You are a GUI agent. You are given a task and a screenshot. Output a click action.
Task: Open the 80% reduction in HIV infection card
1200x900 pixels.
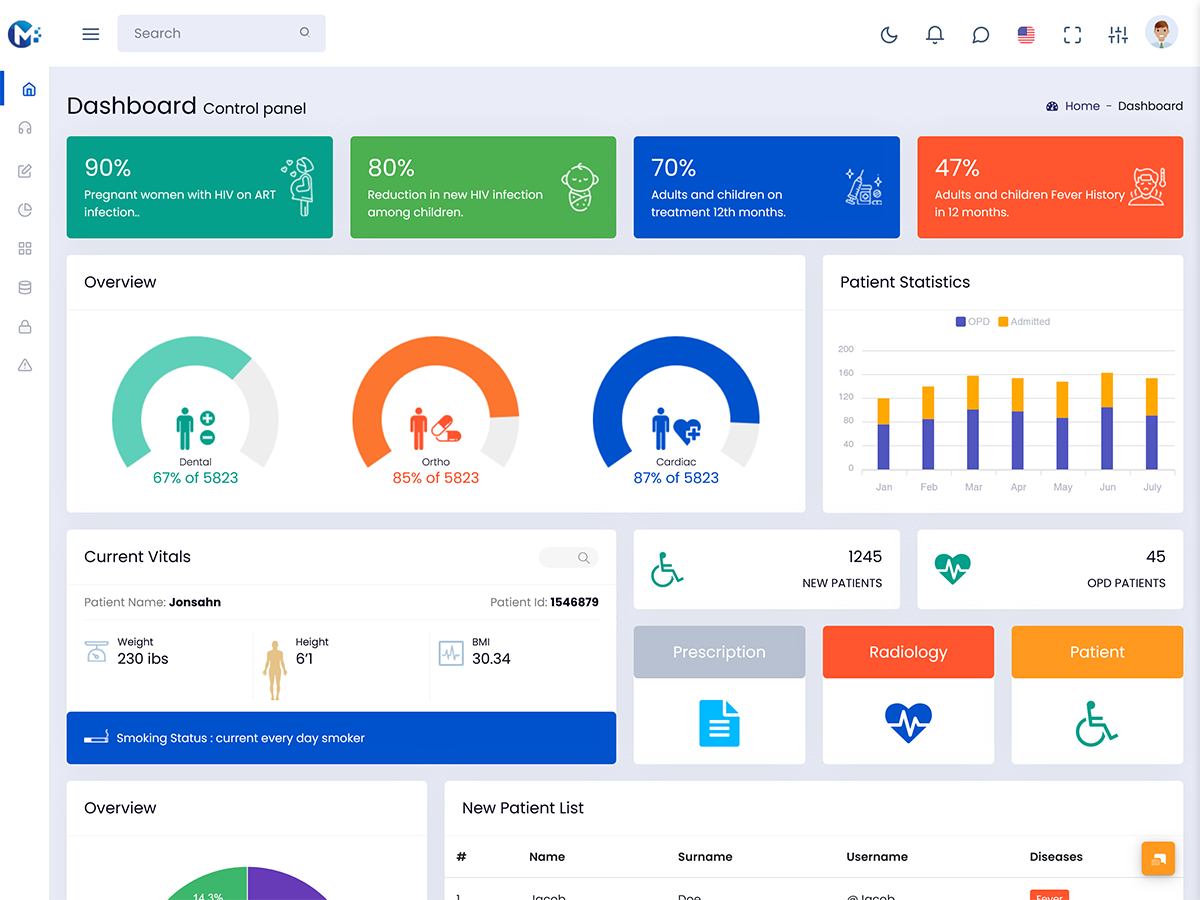[x=483, y=187]
